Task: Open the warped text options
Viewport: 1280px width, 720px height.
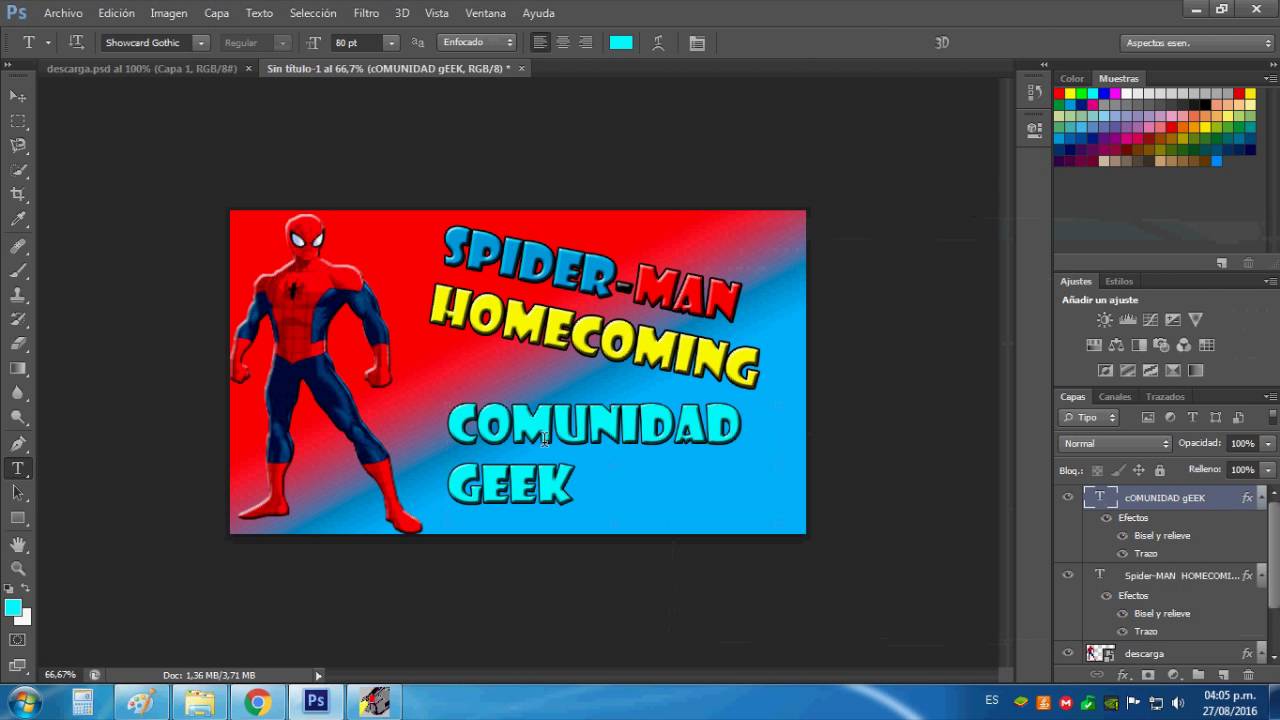Action: [658, 43]
